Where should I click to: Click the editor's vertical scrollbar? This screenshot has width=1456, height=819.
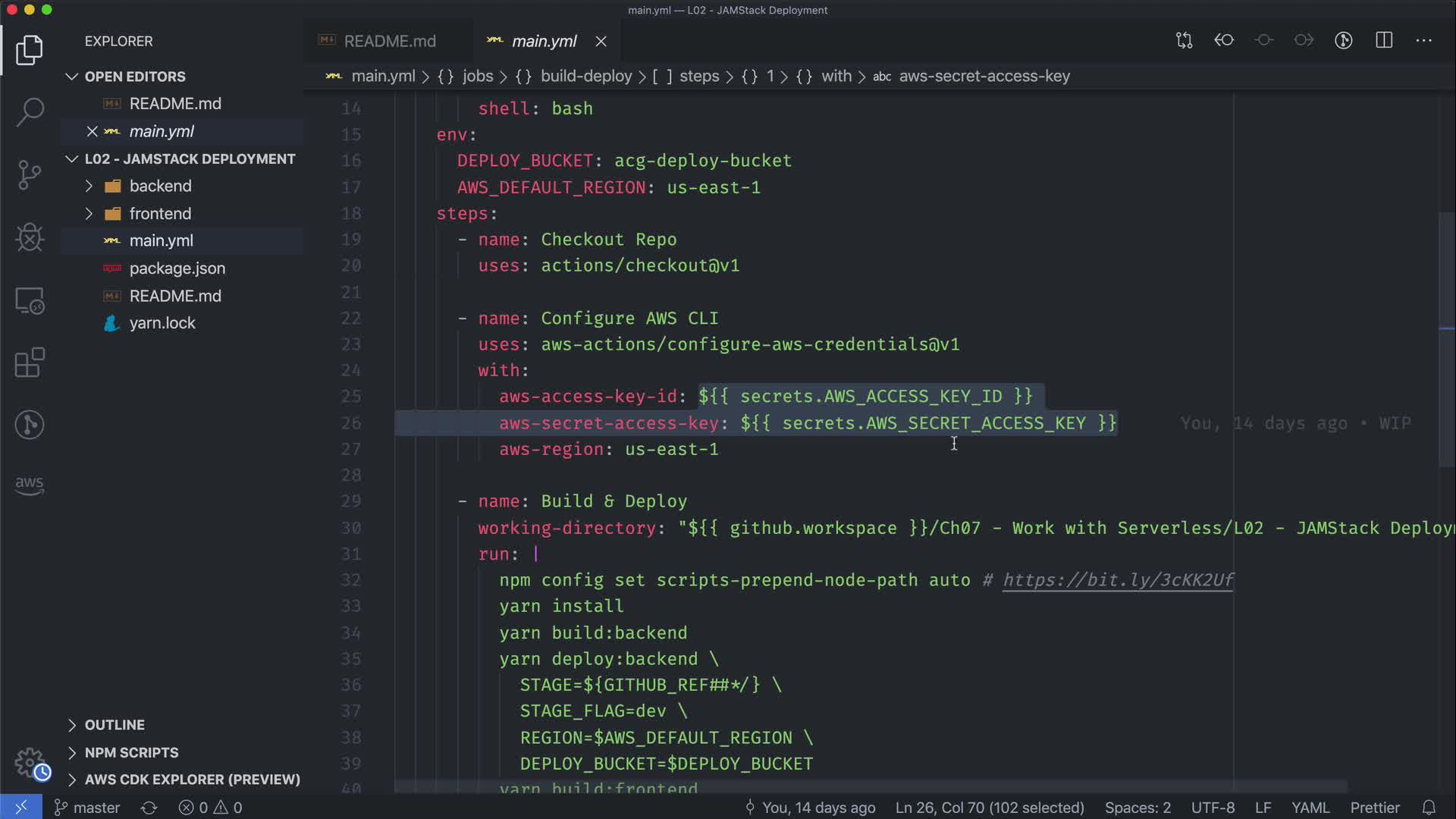[1446, 341]
